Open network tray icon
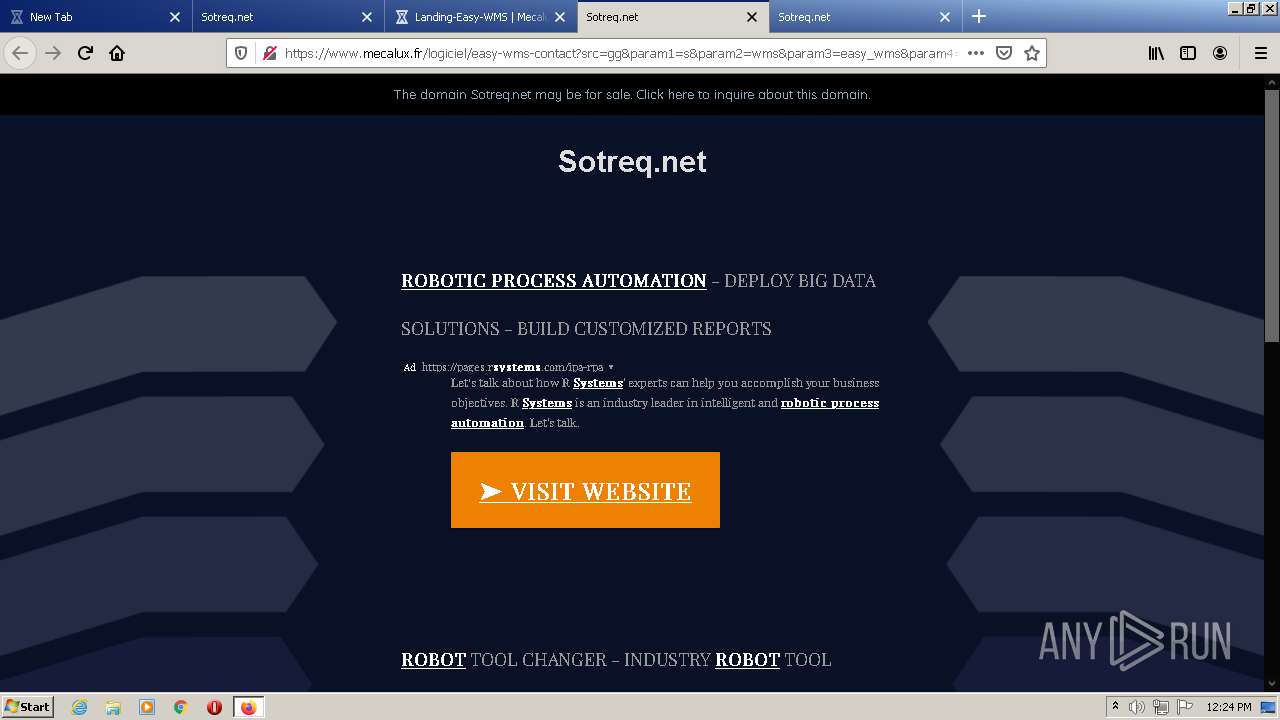 [x=1160, y=707]
